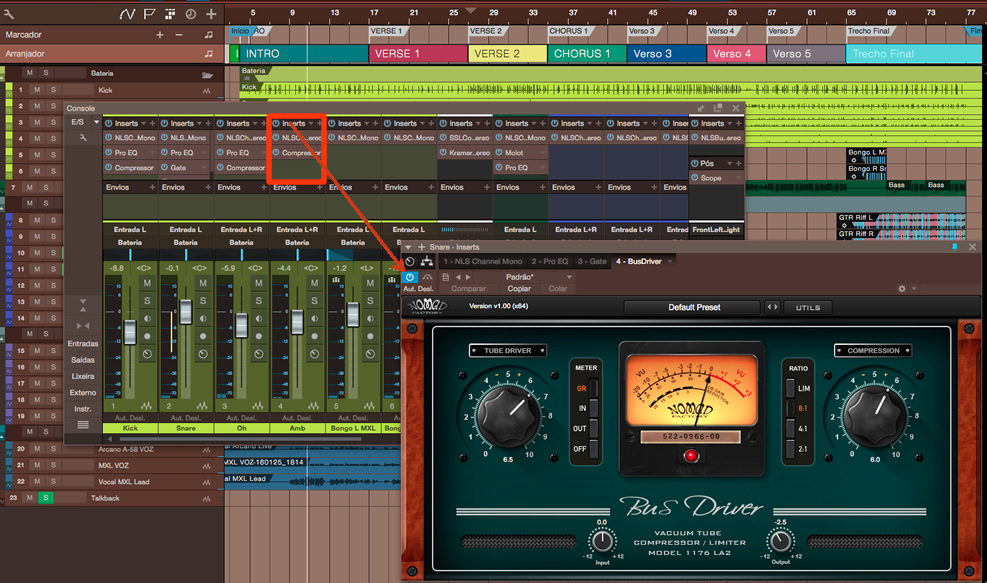The height and width of the screenshot is (583, 987).
Task: Open dropdown next to BusDriver tab
Action: coord(670,261)
